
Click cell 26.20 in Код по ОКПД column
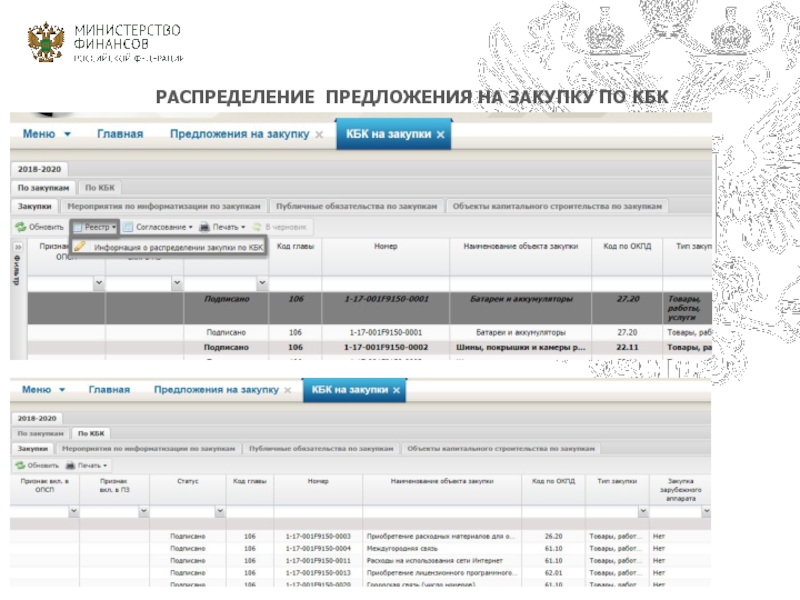click(x=553, y=536)
